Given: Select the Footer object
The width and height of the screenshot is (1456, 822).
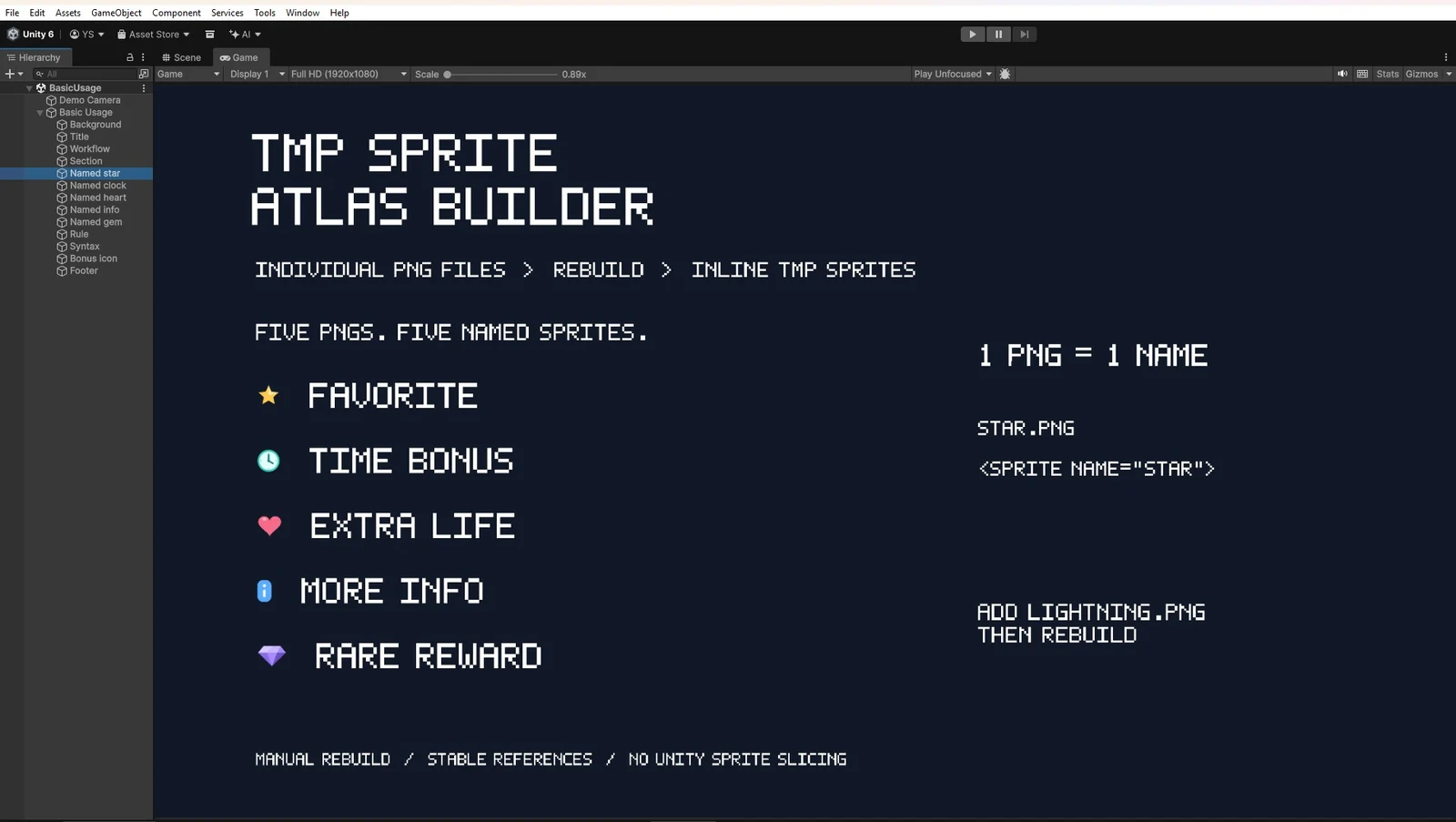Looking at the screenshot, I should [84, 270].
